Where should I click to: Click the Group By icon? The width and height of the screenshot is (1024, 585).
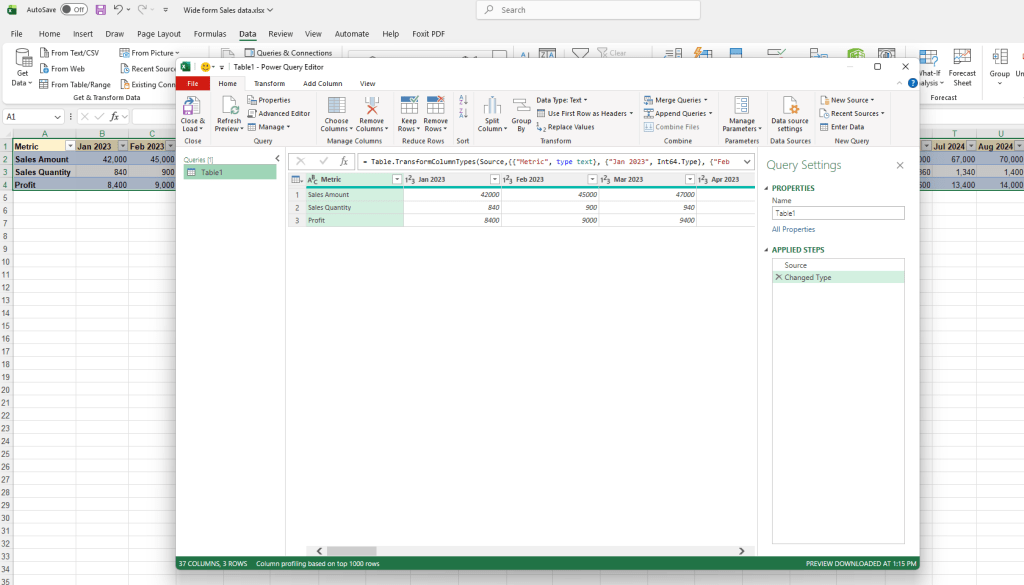pos(521,106)
